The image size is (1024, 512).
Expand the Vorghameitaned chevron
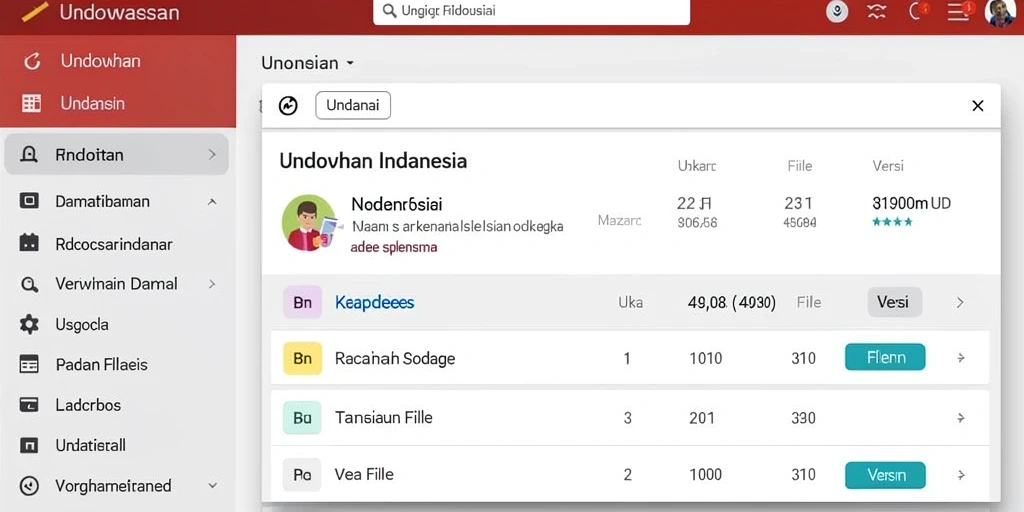click(212, 486)
